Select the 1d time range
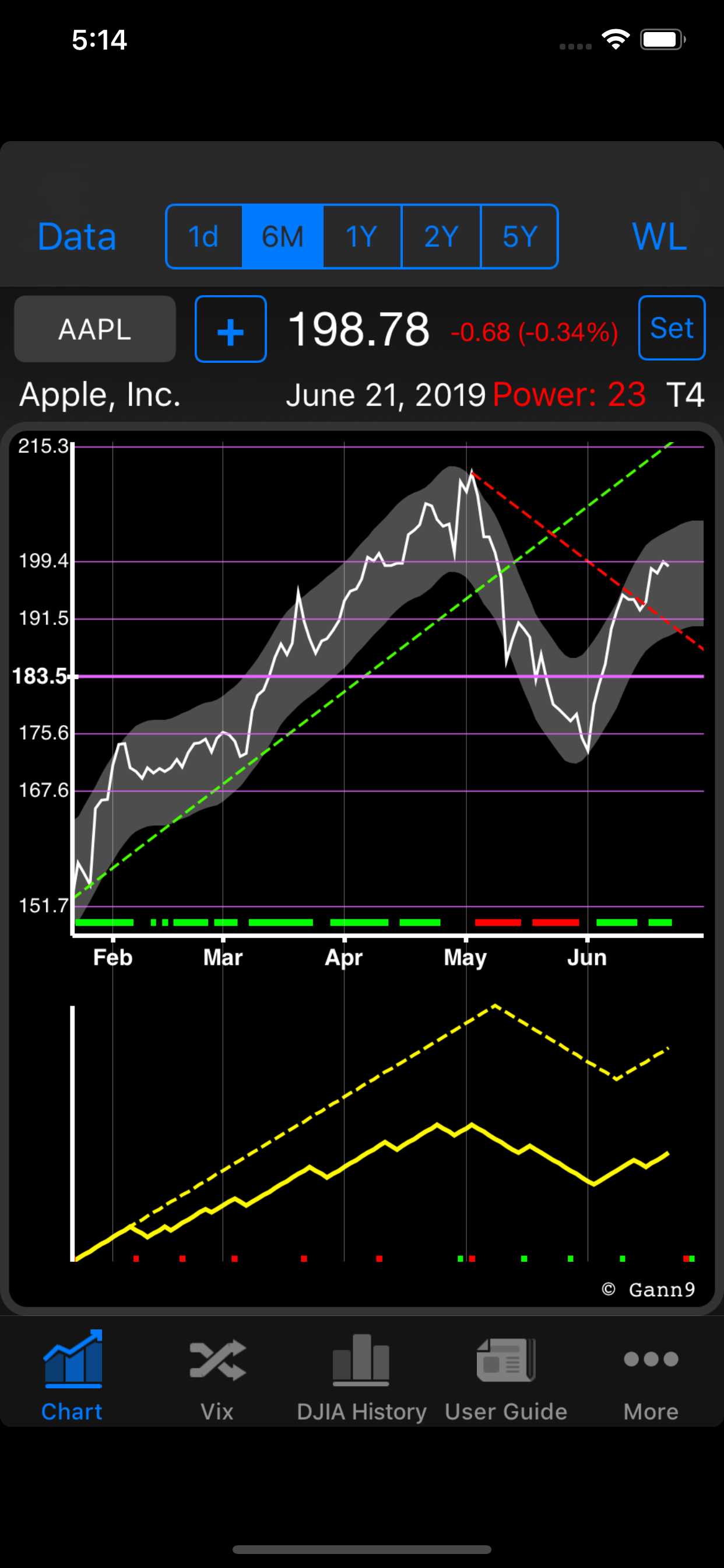The image size is (724, 1568). point(204,237)
